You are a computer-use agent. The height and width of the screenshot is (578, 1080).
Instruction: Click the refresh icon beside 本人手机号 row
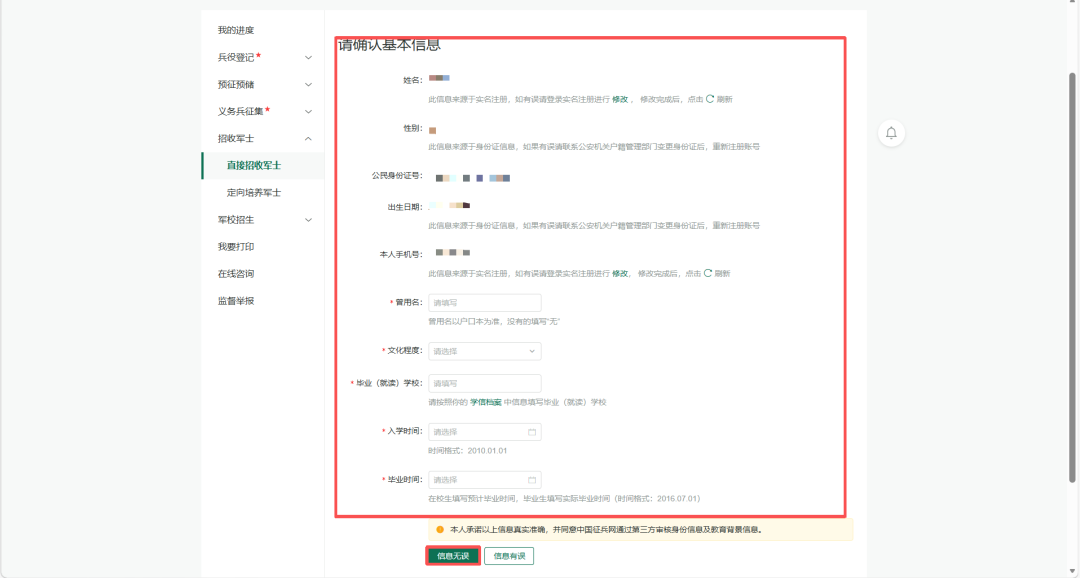coord(708,271)
